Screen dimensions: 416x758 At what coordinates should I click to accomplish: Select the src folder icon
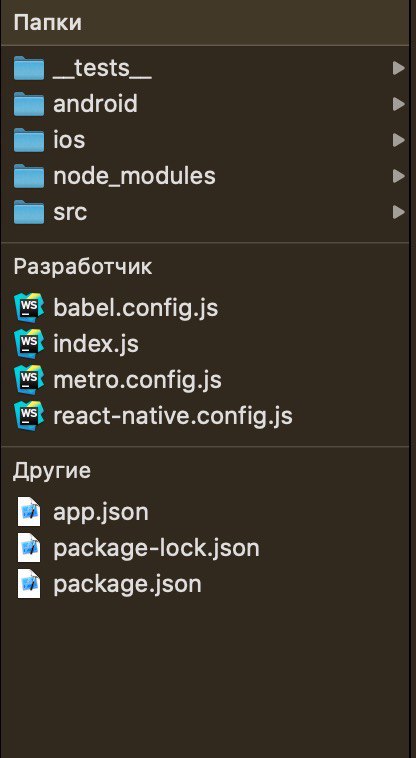pos(29,212)
